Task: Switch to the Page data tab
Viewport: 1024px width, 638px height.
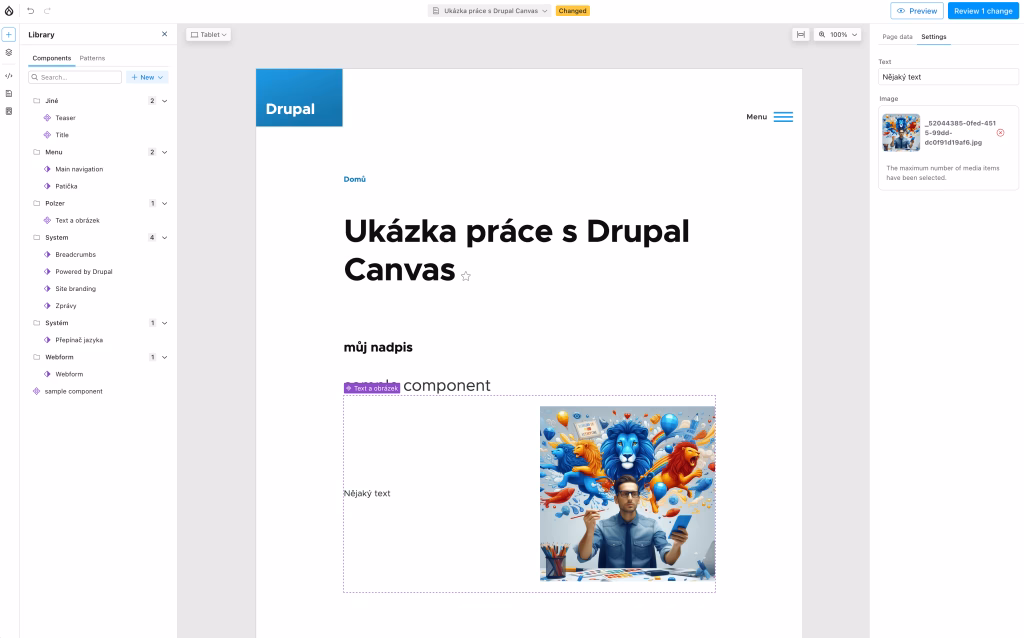Action: (898, 37)
